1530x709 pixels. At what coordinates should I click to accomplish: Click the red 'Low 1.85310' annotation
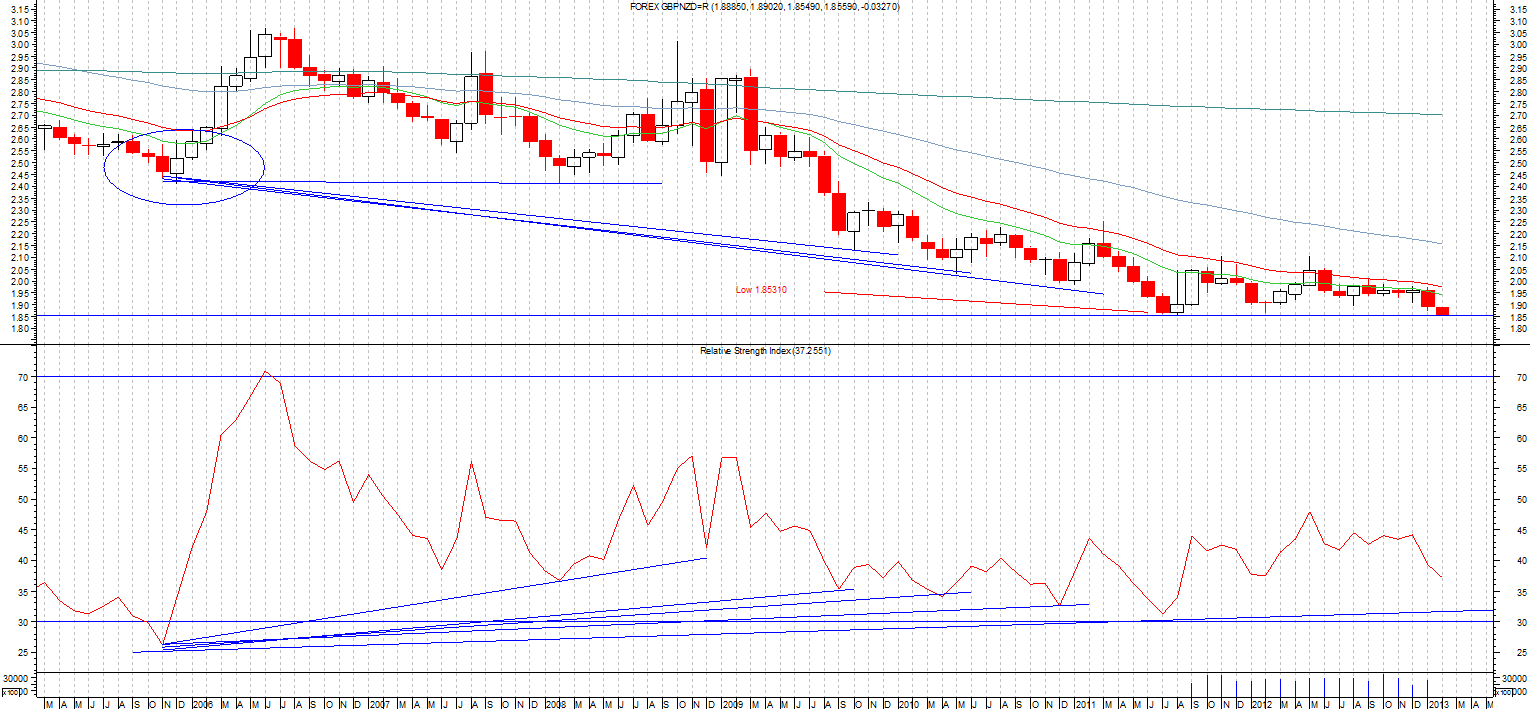761,290
